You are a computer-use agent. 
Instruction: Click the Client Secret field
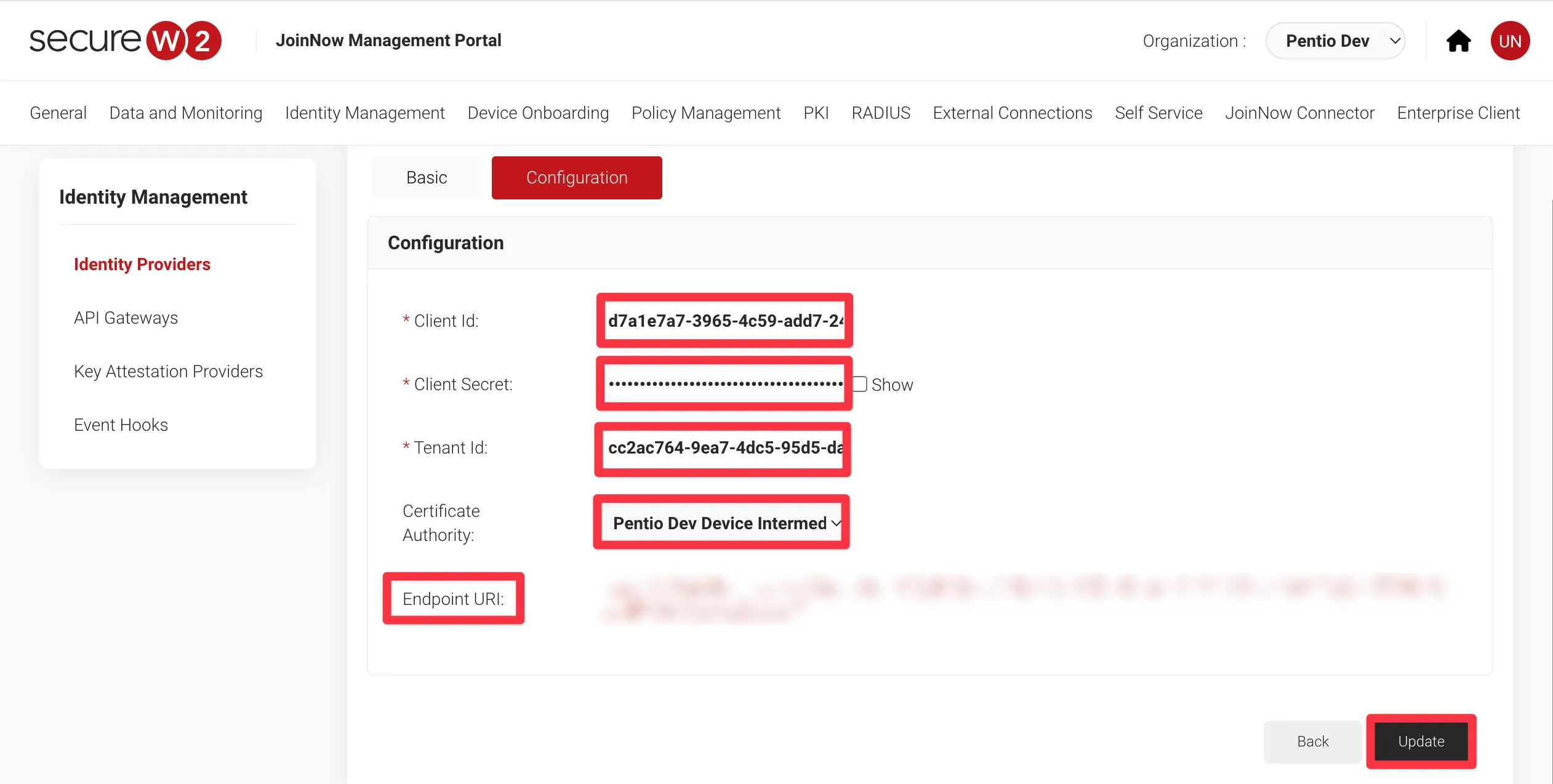pyautogui.click(x=724, y=384)
